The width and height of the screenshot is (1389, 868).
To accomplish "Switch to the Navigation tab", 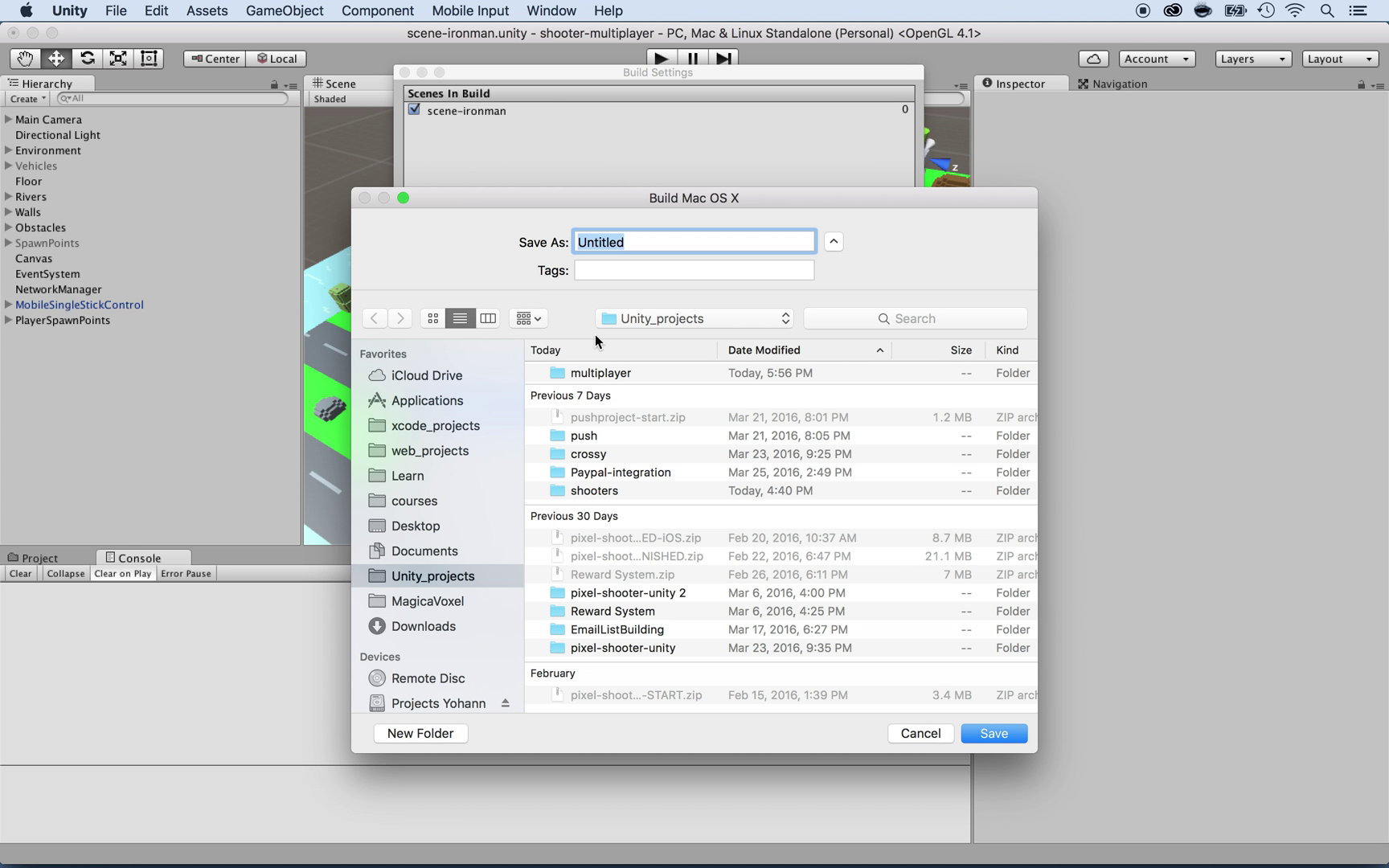I will [x=1112, y=84].
